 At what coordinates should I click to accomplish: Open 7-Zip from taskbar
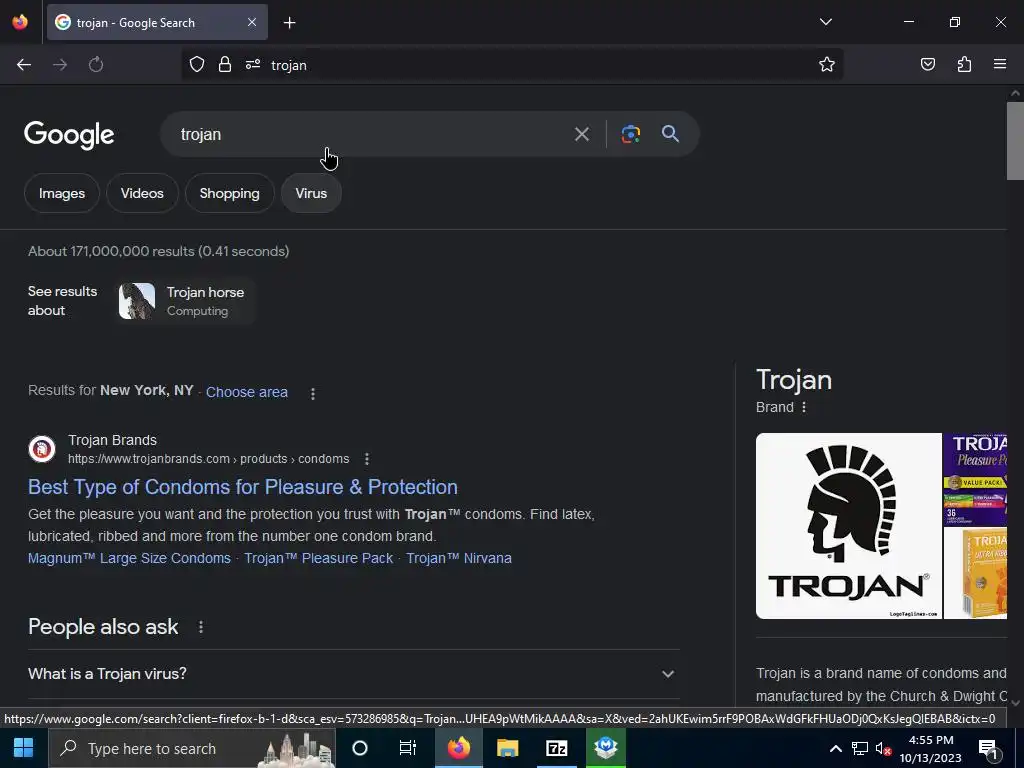(x=556, y=748)
